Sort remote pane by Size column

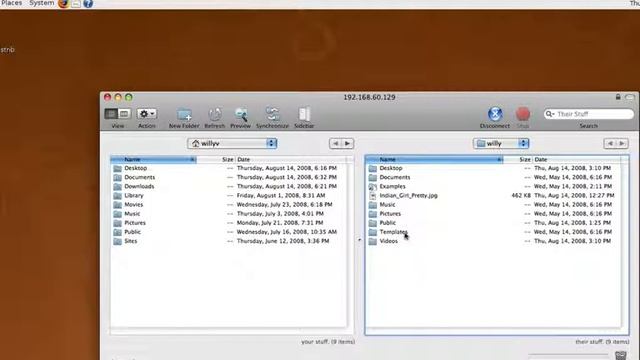pyautogui.click(x=518, y=160)
